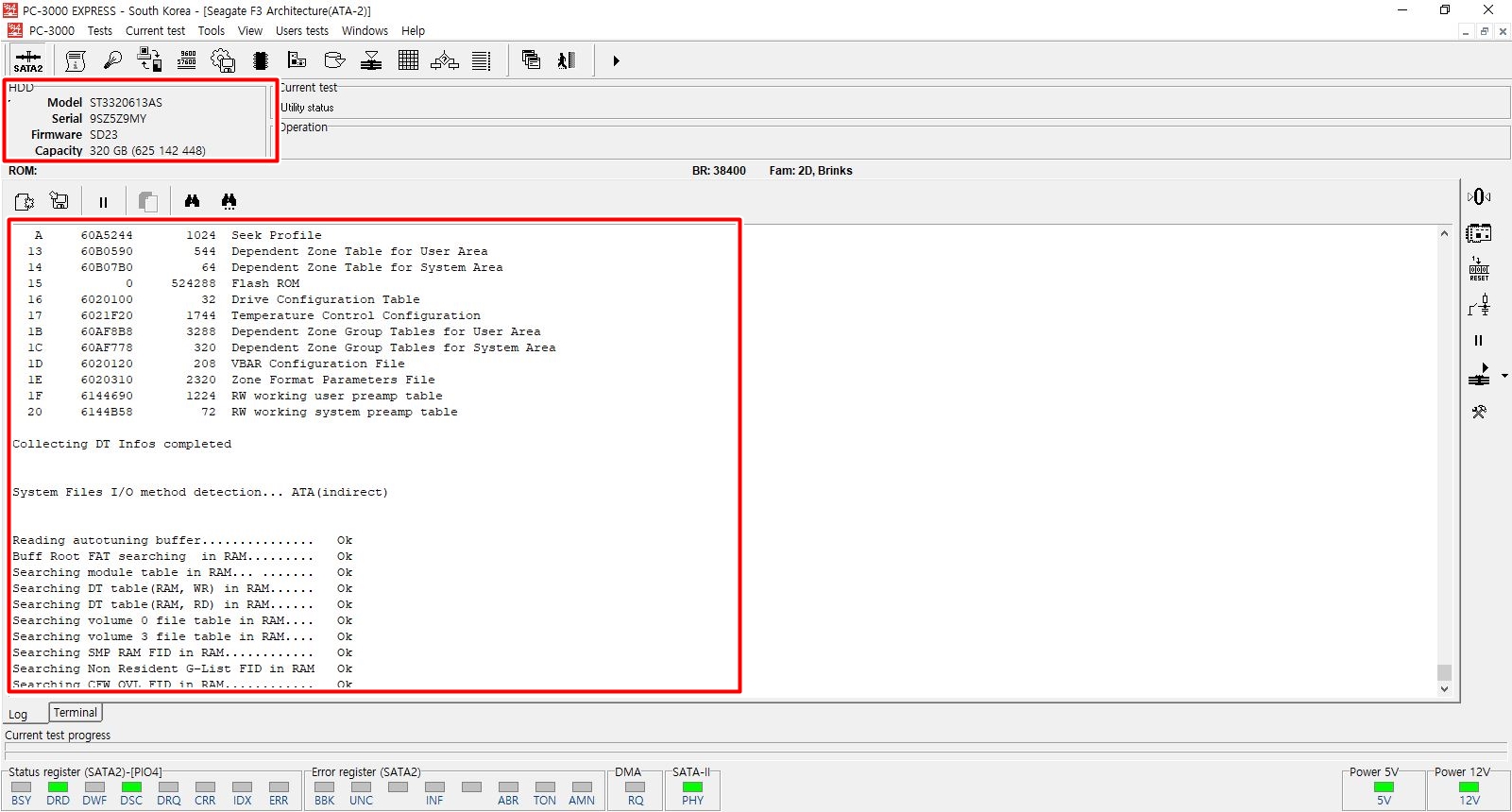Click the log scrollbar down arrow
The width and height of the screenshot is (1512, 812).
click(1444, 689)
